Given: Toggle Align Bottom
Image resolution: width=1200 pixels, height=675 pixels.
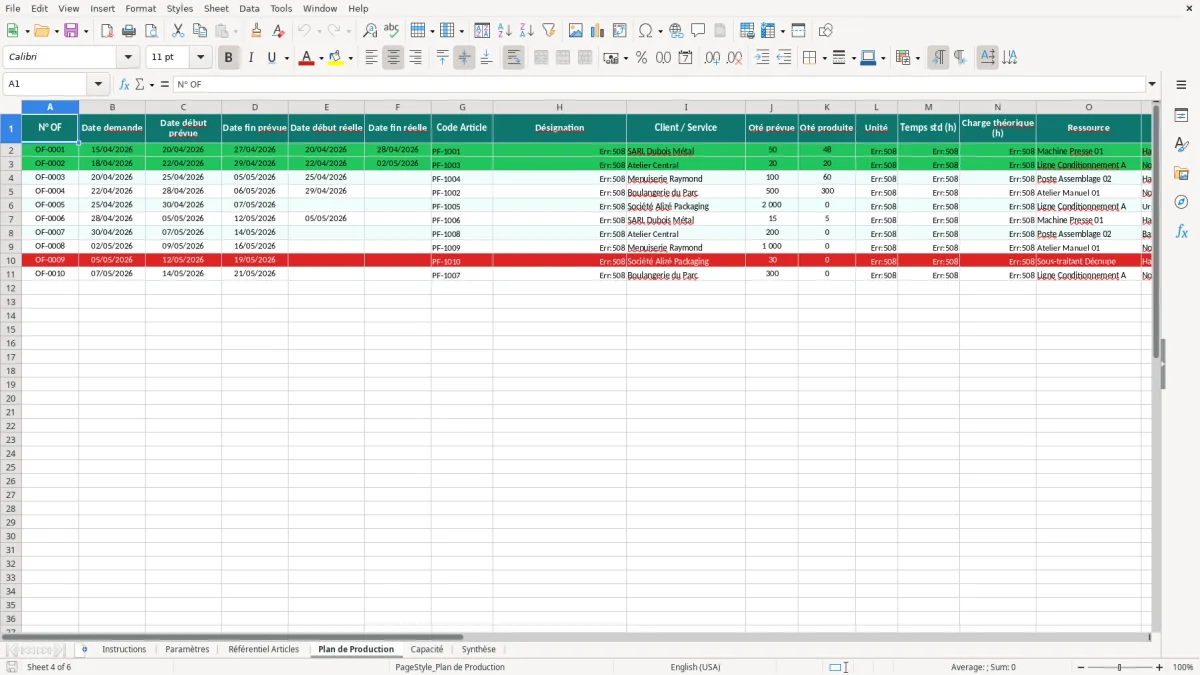Looking at the screenshot, I should coord(486,58).
